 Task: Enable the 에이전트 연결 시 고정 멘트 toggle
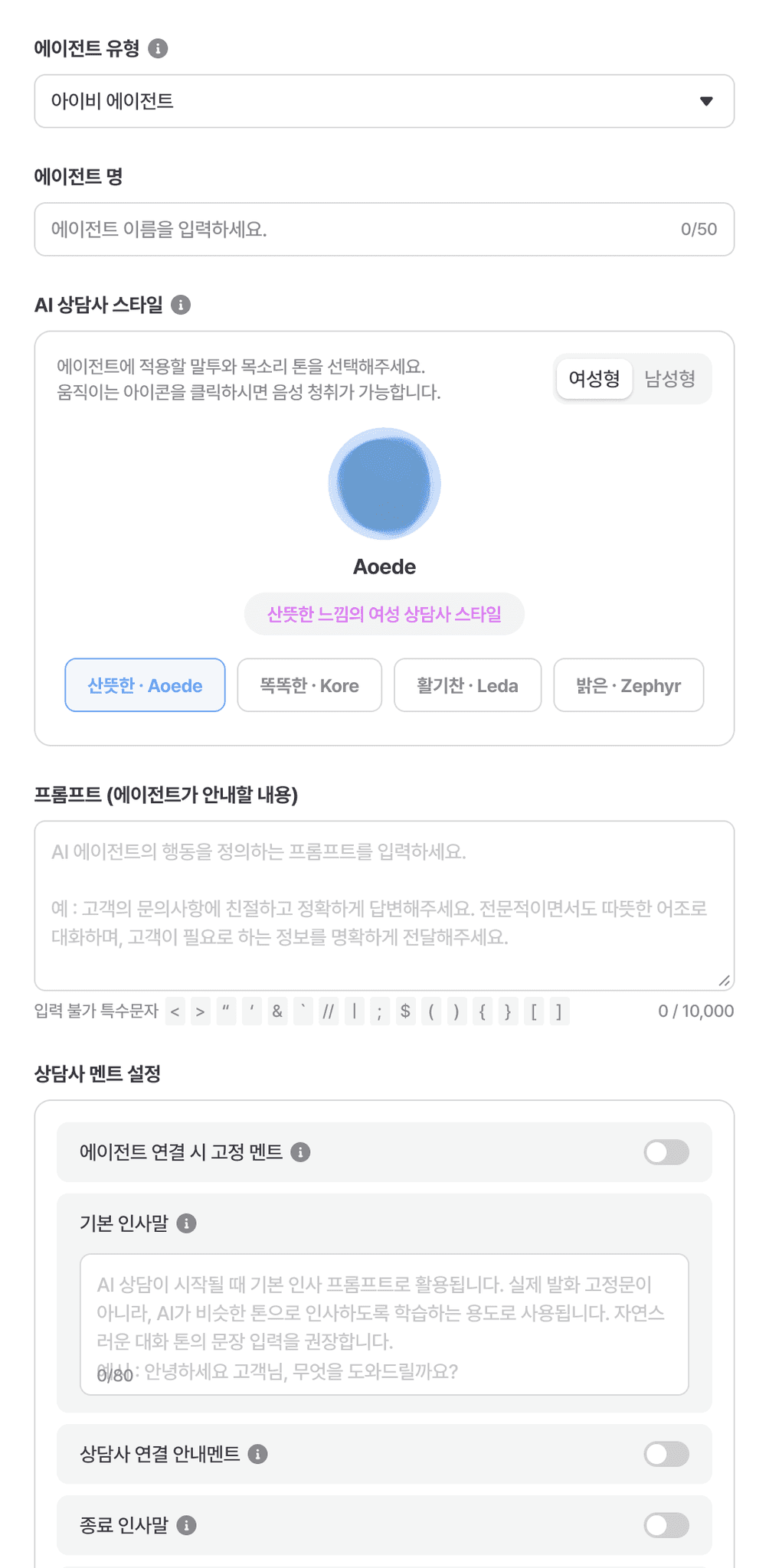[666, 1152]
